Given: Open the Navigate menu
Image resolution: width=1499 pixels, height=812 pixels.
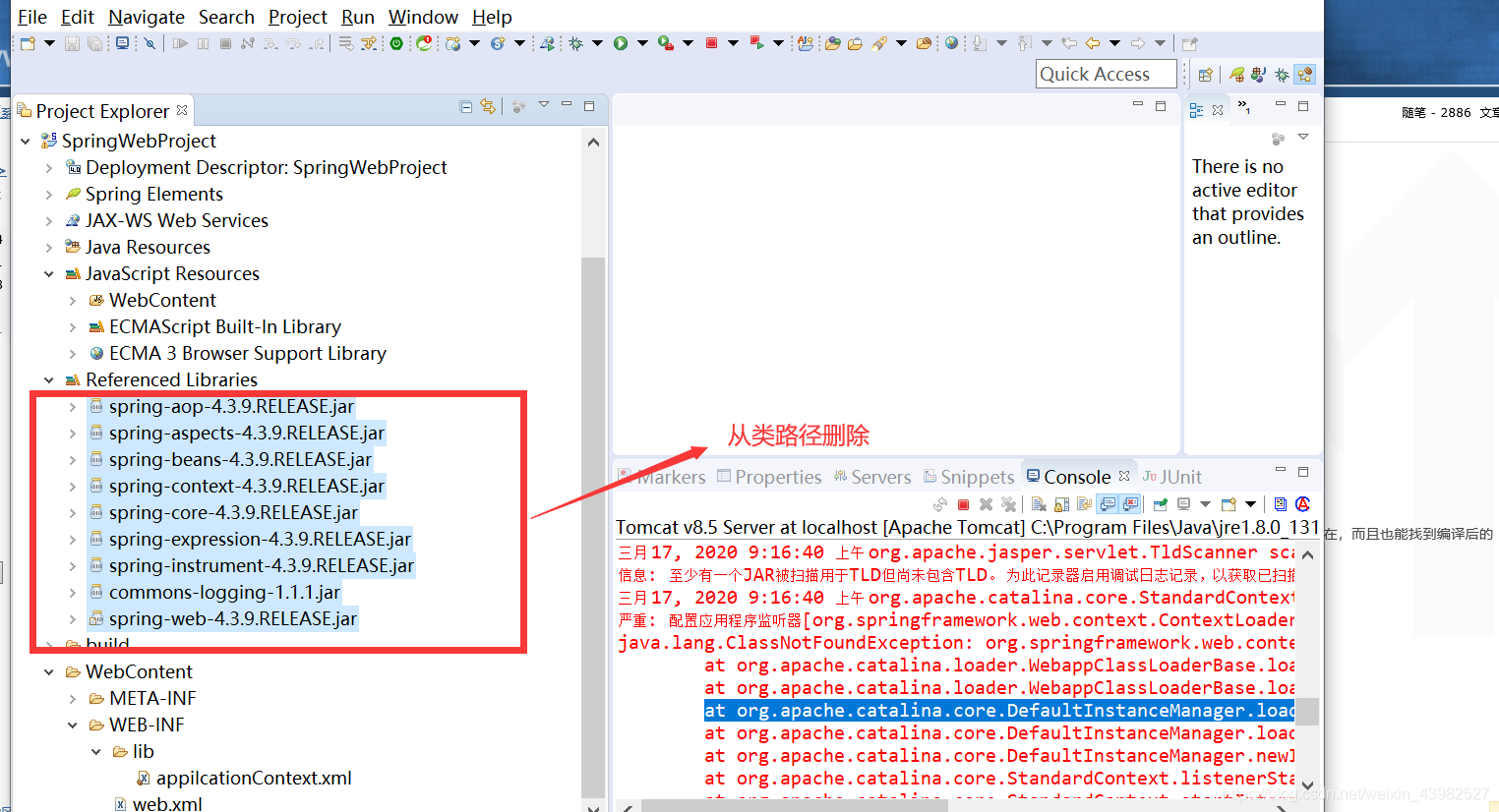Looking at the screenshot, I should pyautogui.click(x=147, y=17).
